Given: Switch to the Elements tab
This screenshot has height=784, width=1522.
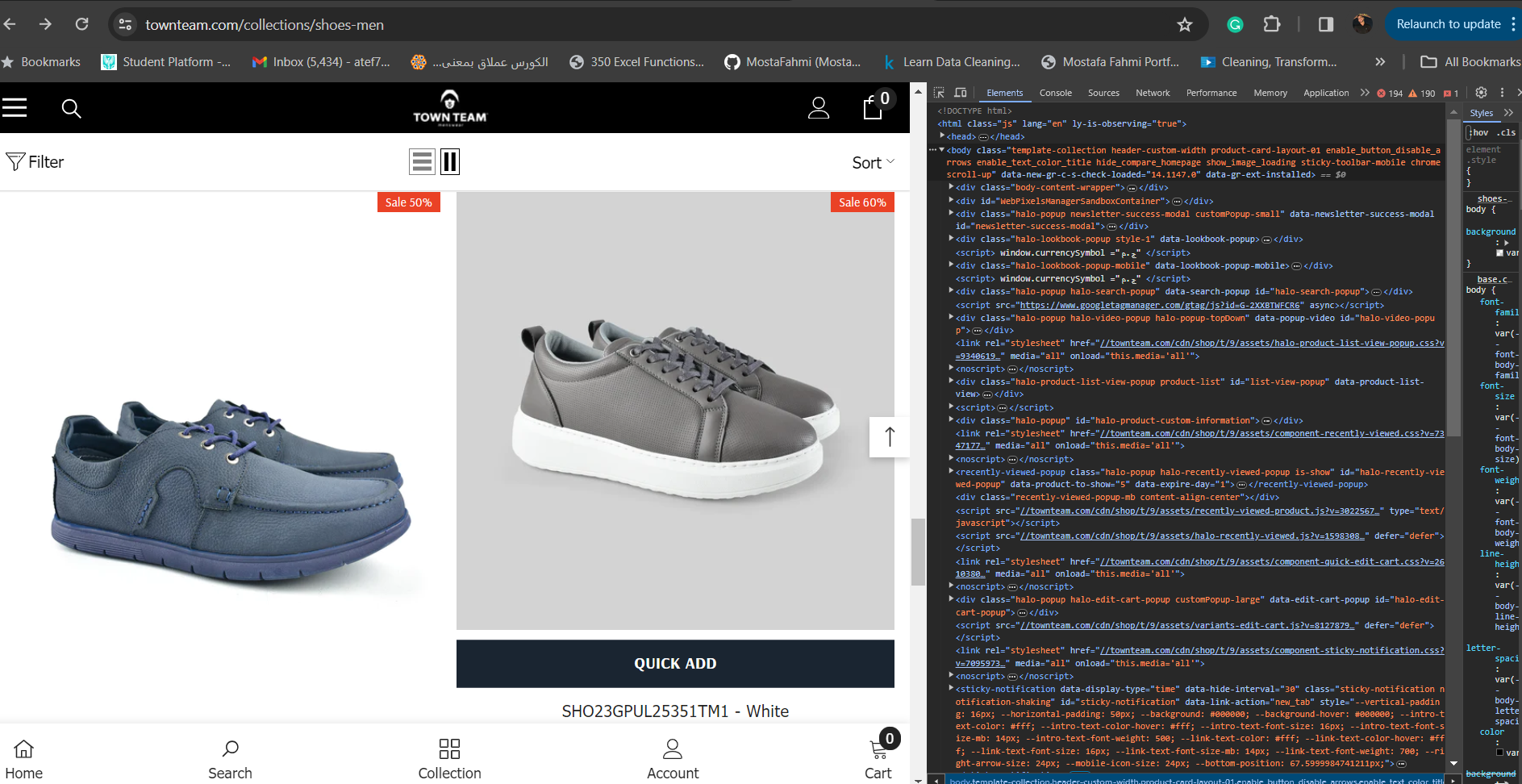Looking at the screenshot, I should (1004, 94).
